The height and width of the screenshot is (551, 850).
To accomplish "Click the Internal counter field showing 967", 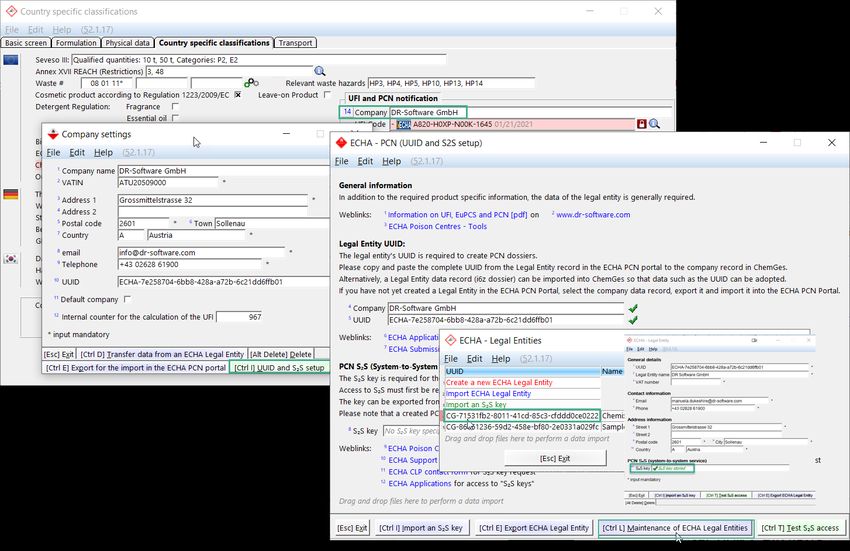I will tap(240, 317).
